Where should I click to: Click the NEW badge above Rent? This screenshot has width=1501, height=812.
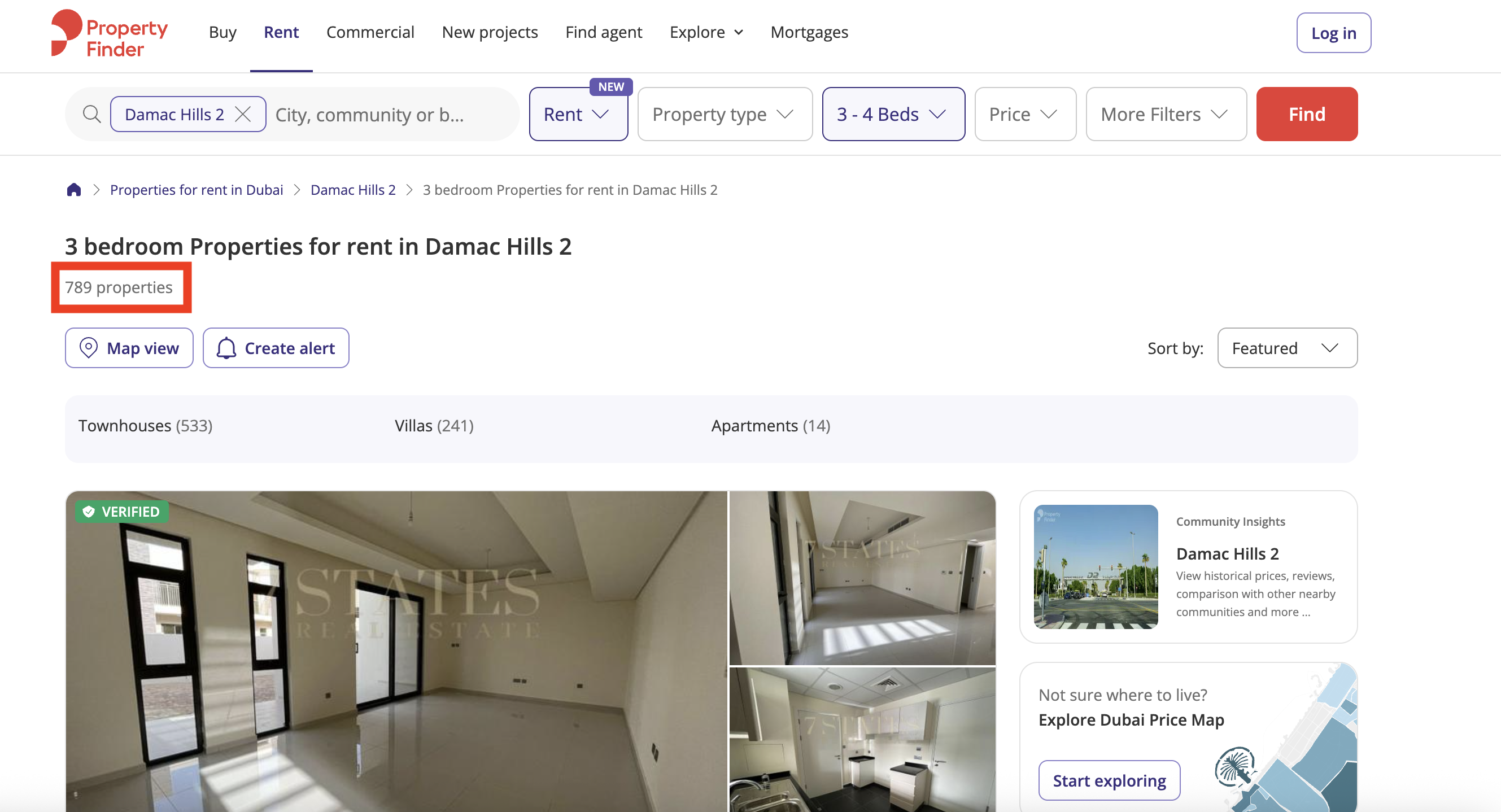[610, 87]
